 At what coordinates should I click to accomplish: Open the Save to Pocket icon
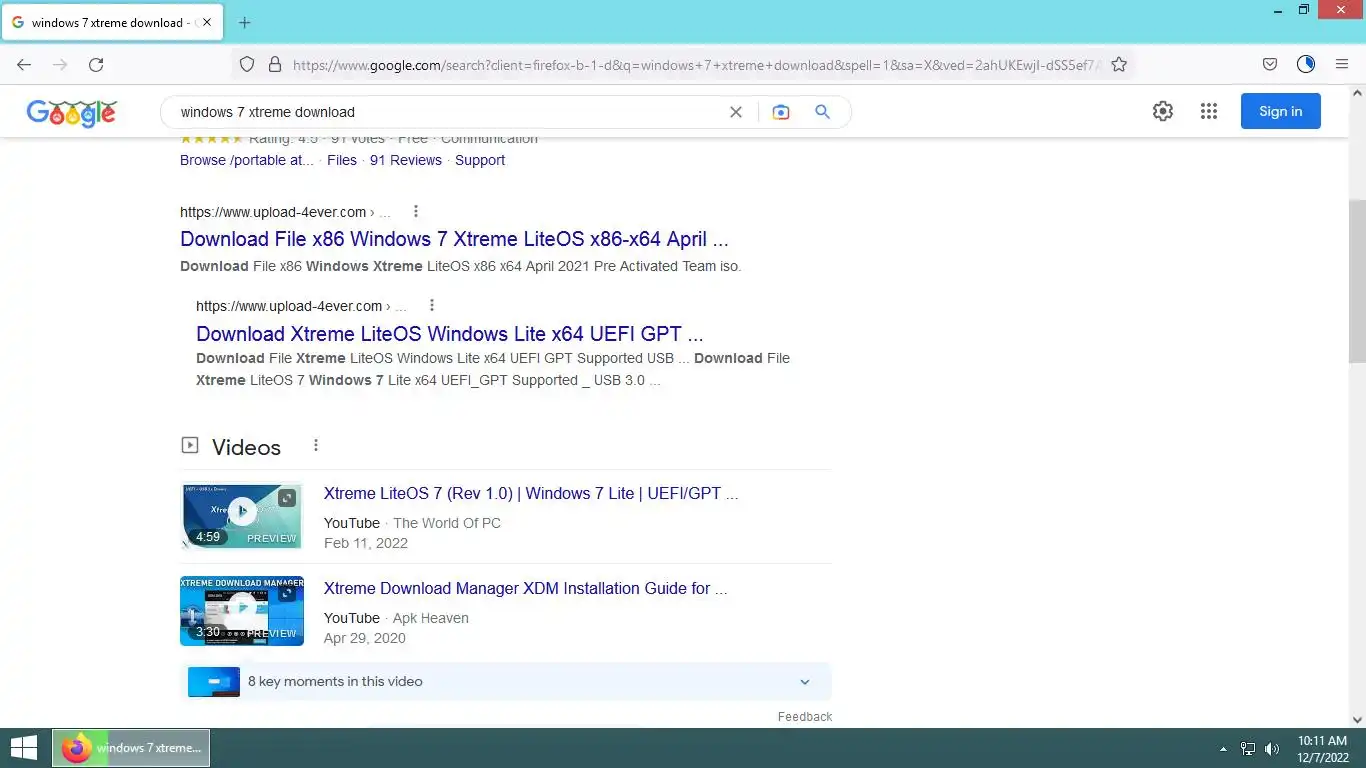(1270, 64)
